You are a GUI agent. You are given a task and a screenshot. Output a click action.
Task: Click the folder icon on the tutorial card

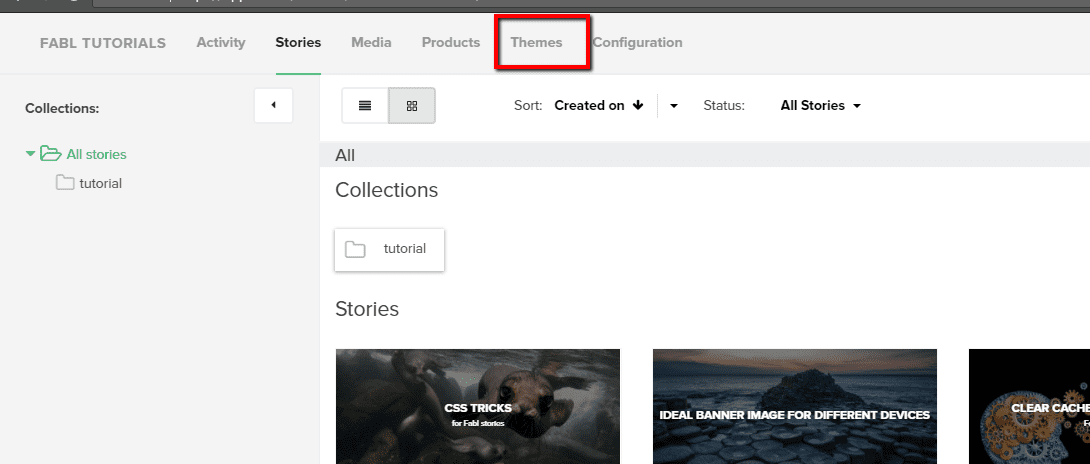click(355, 249)
